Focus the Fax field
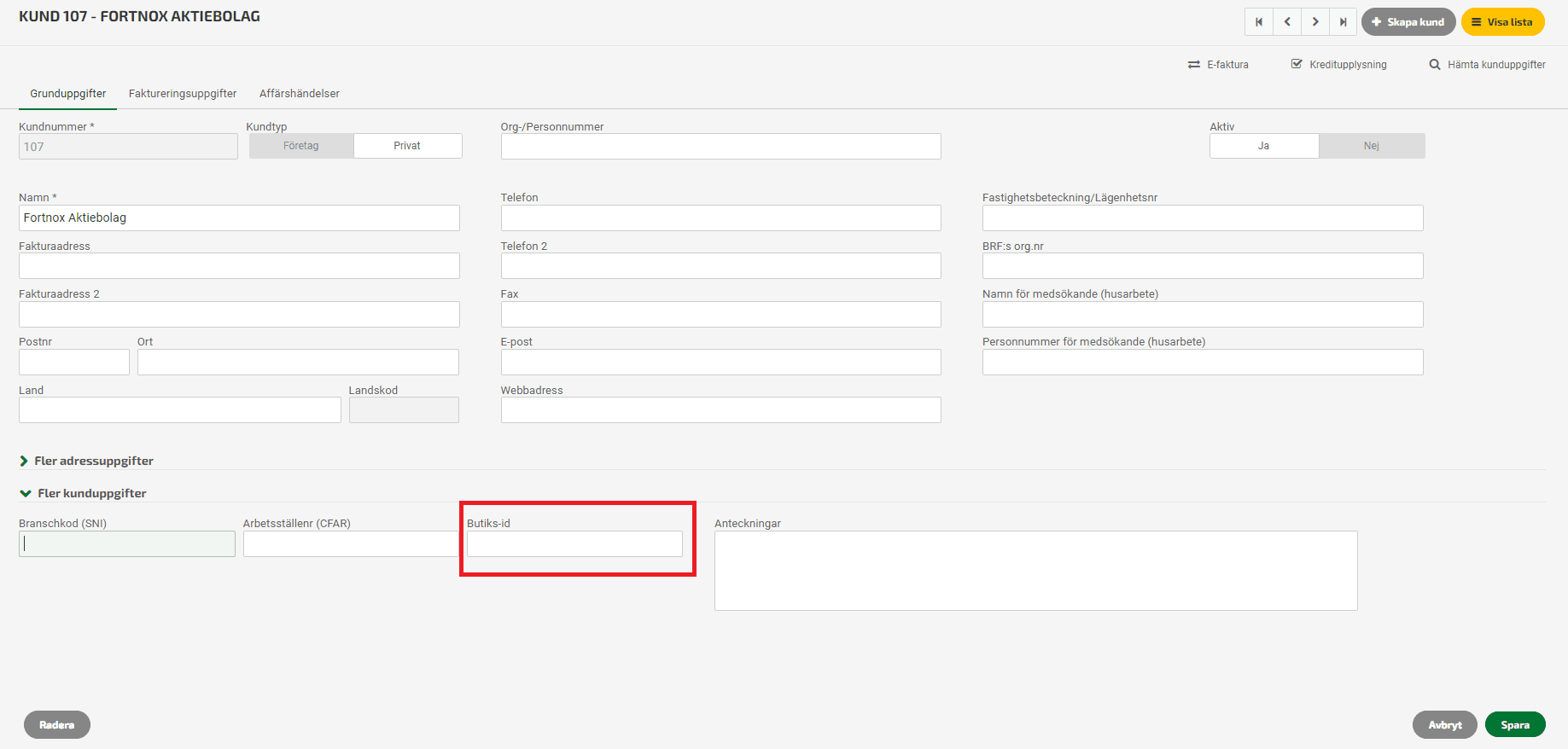This screenshot has width=1568, height=749. (720, 314)
